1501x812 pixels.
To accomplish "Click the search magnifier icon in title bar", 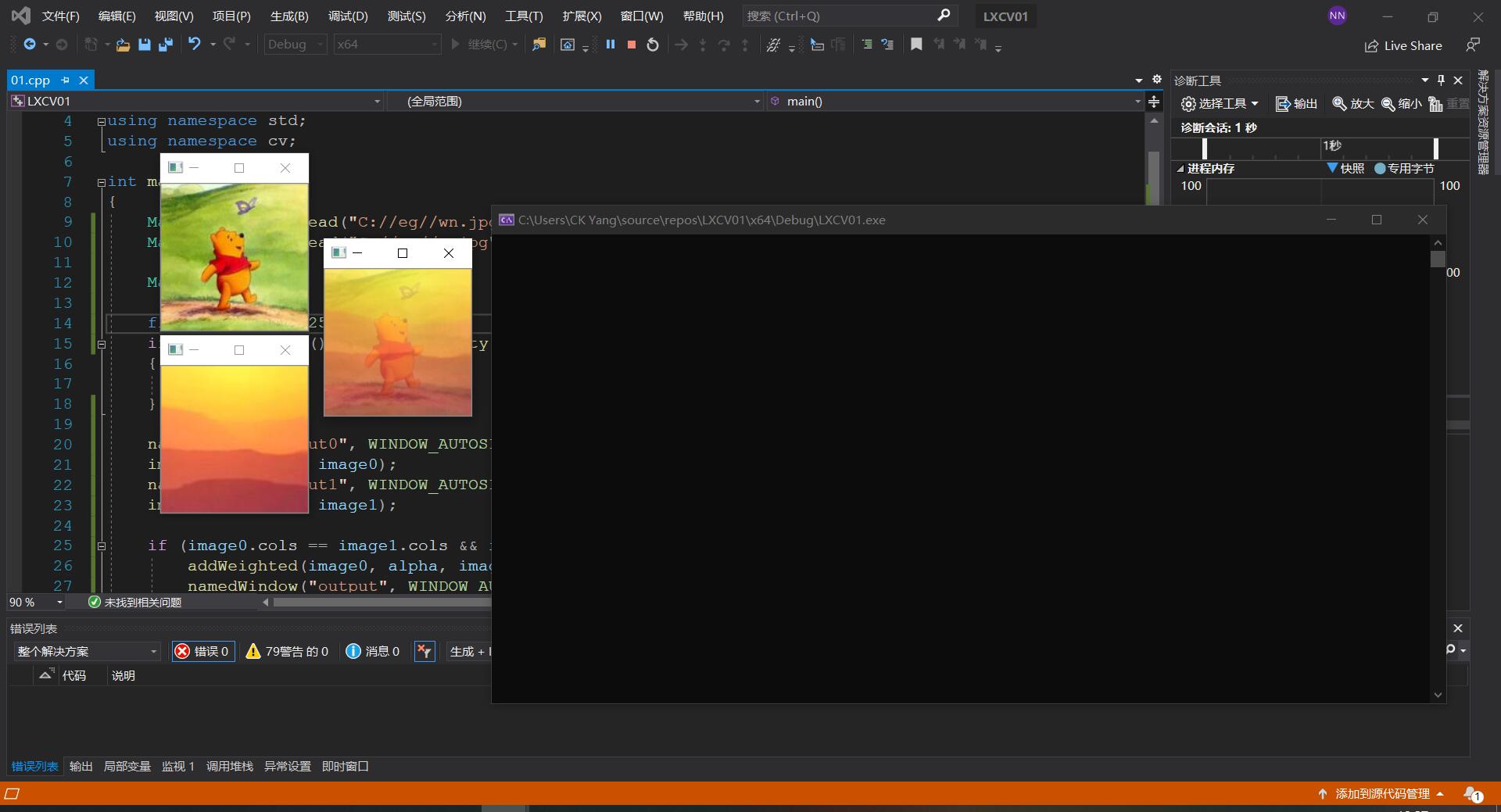I will coord(944,15).
